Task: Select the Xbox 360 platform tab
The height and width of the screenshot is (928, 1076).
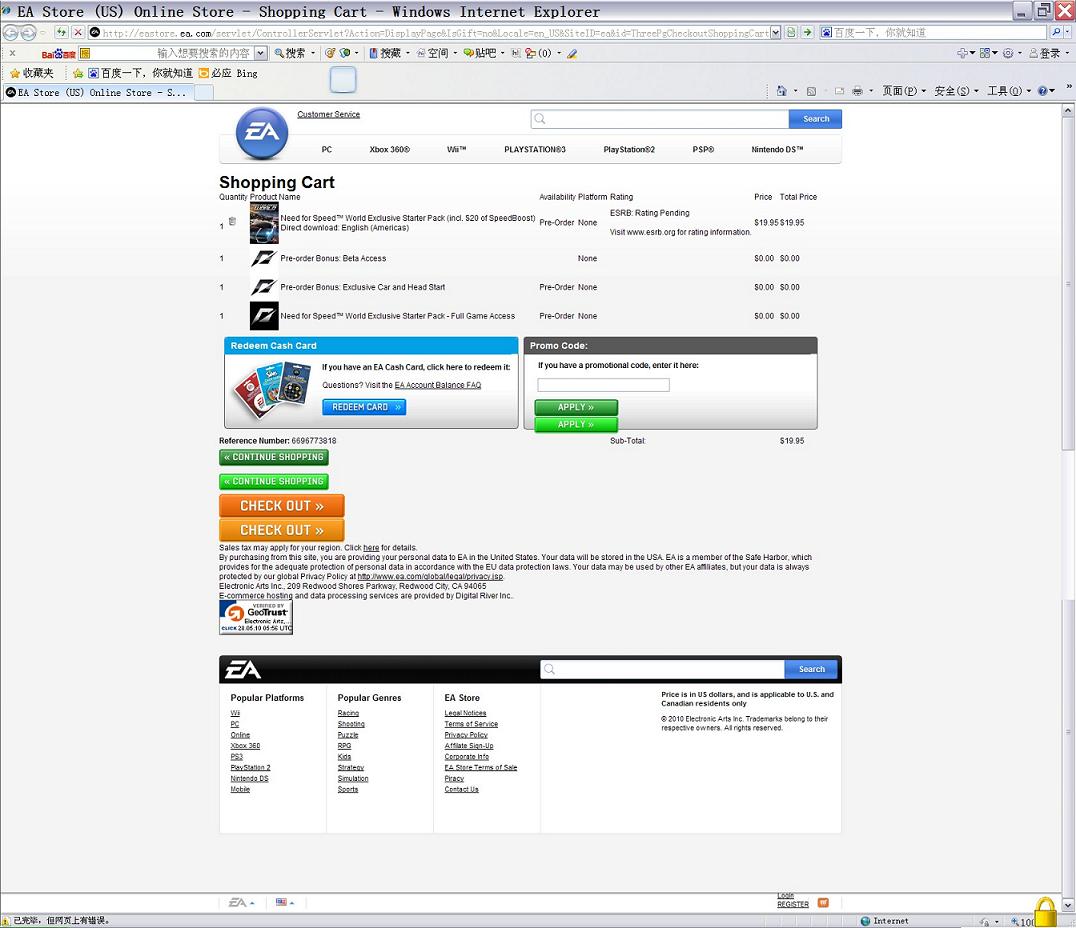Action: coord(389,150)
